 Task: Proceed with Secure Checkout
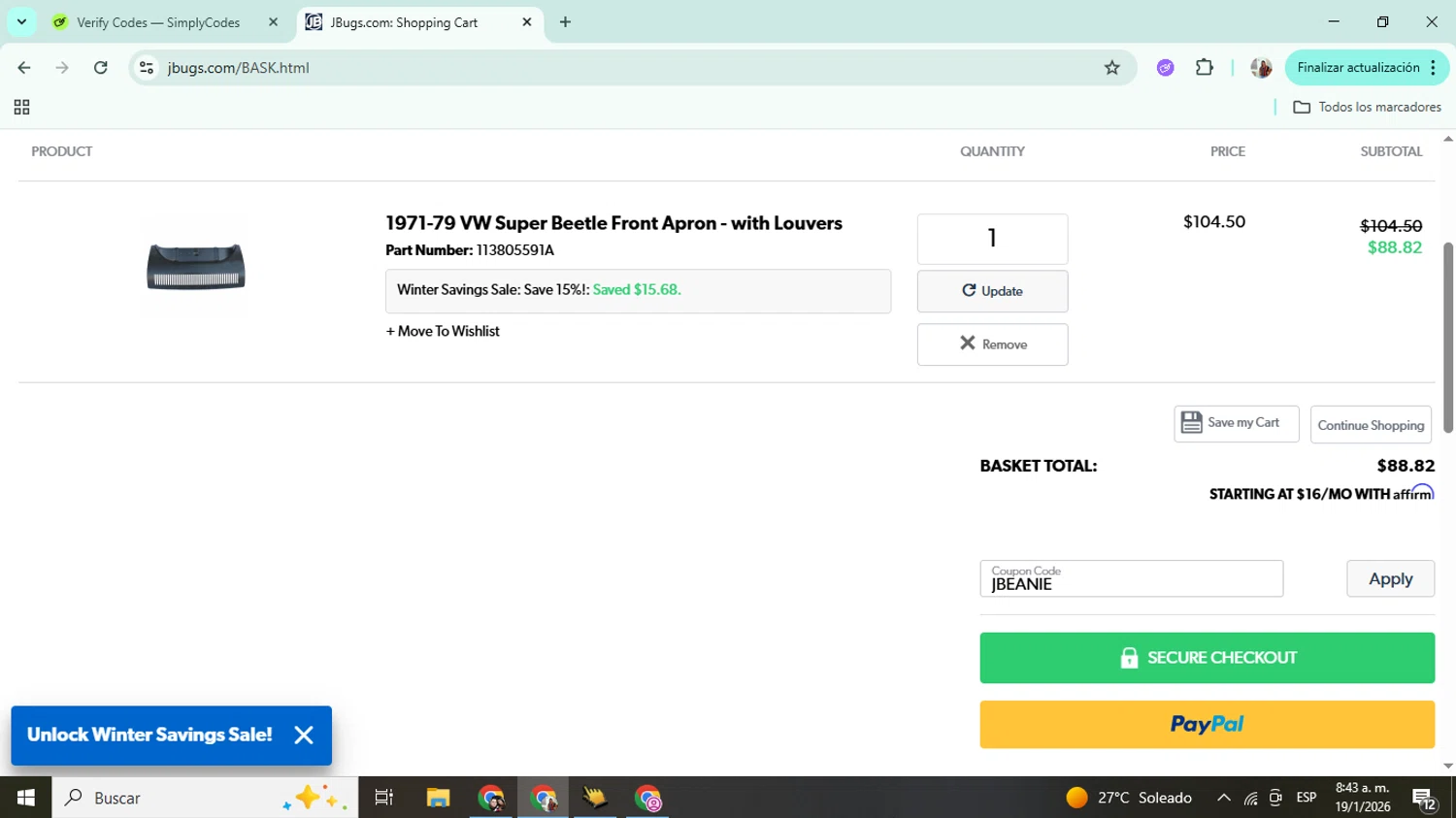(1207, 658)
